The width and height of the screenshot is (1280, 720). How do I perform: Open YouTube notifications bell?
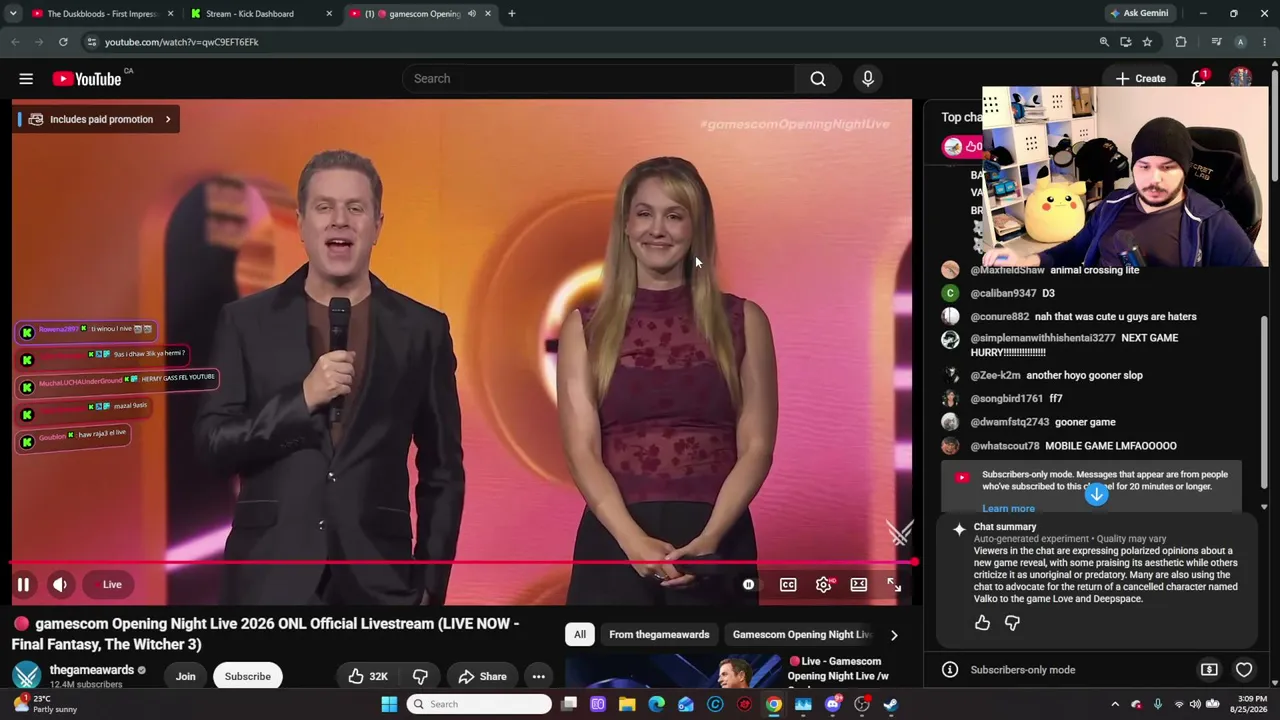(1199, 79)
